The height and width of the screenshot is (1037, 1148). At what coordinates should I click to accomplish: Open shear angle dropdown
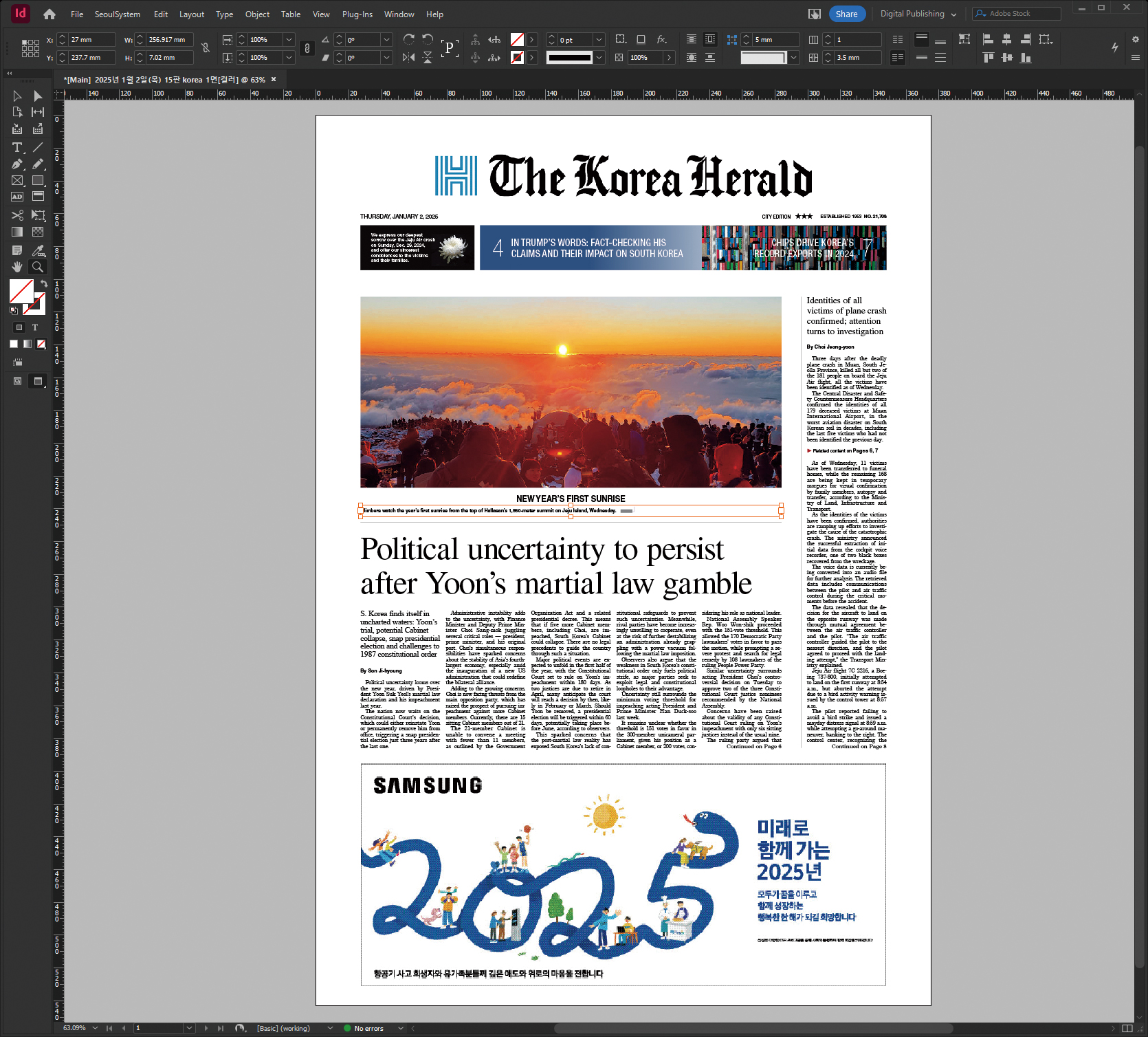387,58
